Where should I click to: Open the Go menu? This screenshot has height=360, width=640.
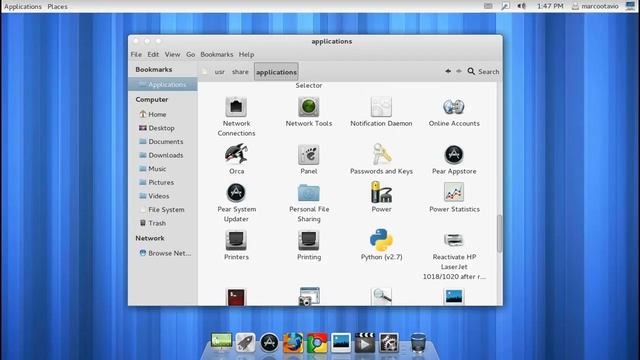(191, 54)
